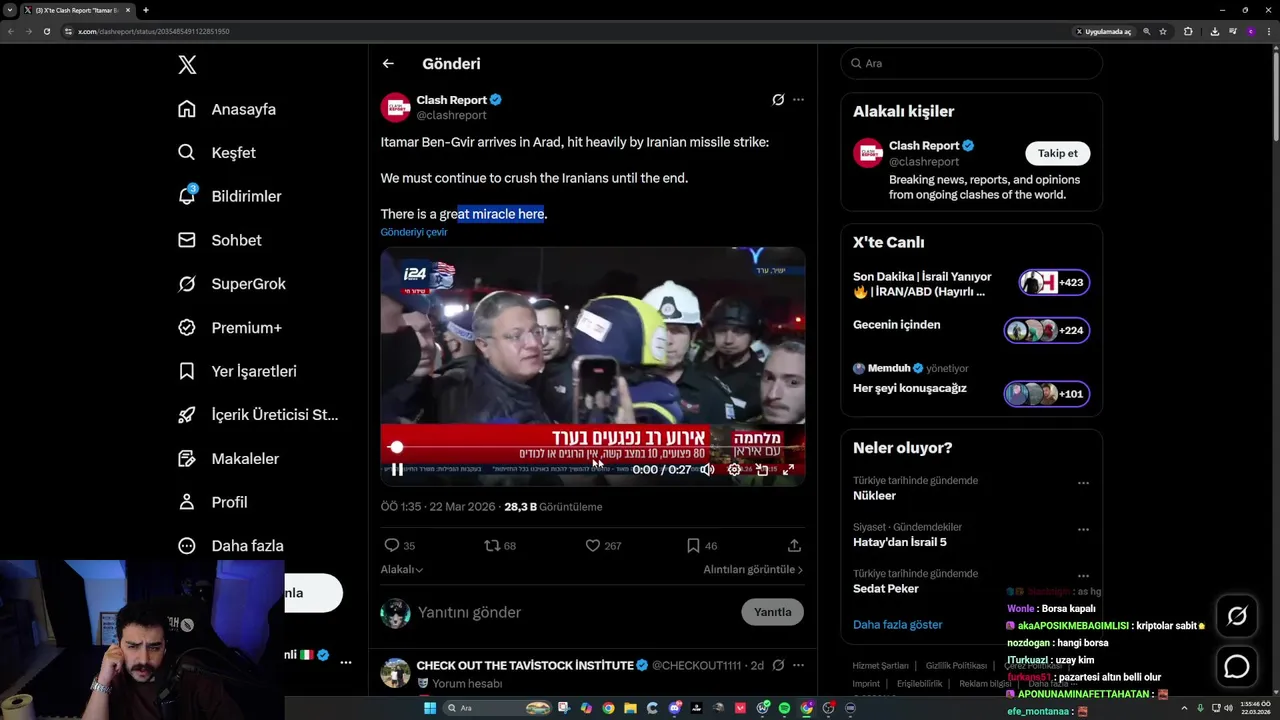
Task: Open more options for the Nükleer trend
Action: 1083,483
